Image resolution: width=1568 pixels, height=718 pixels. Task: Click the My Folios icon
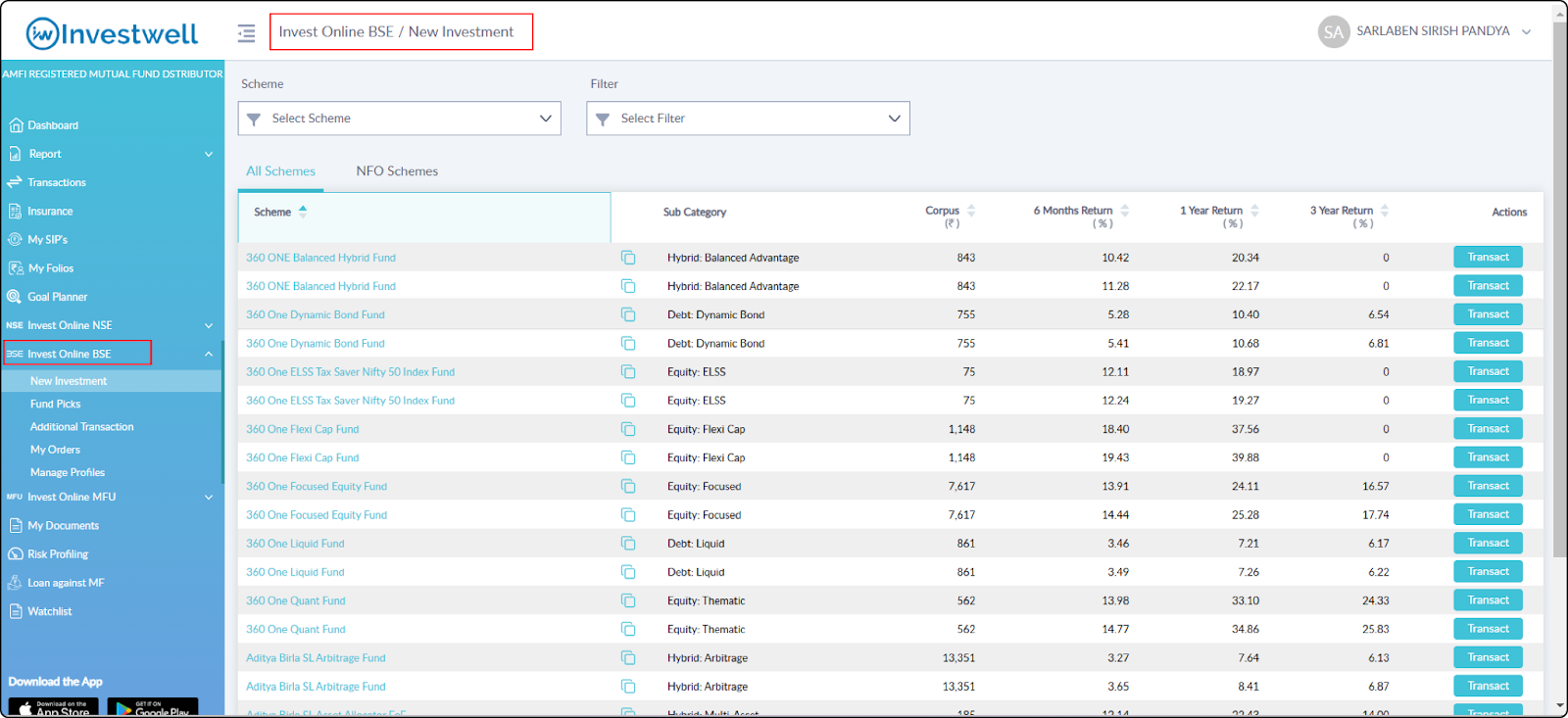pos(15,267)
